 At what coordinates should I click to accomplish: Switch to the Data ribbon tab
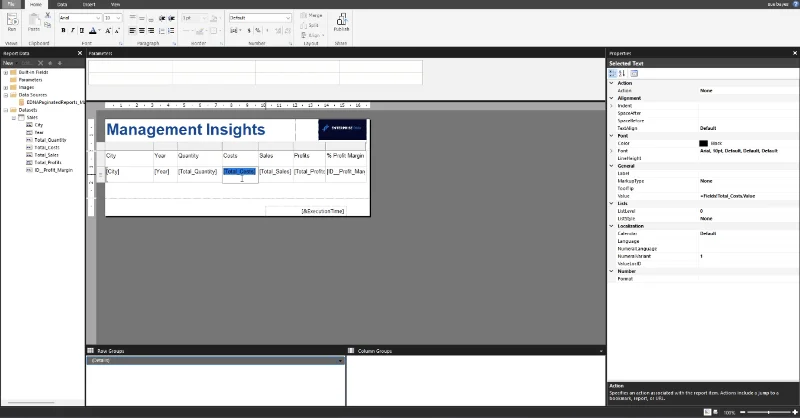62,4
